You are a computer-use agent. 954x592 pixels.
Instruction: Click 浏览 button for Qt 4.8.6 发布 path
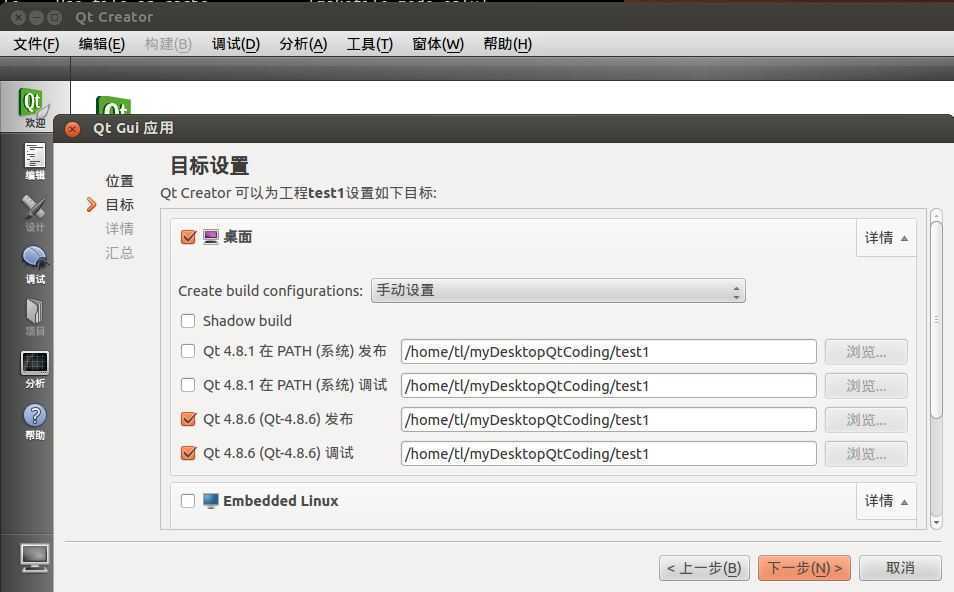coord(866,420)
